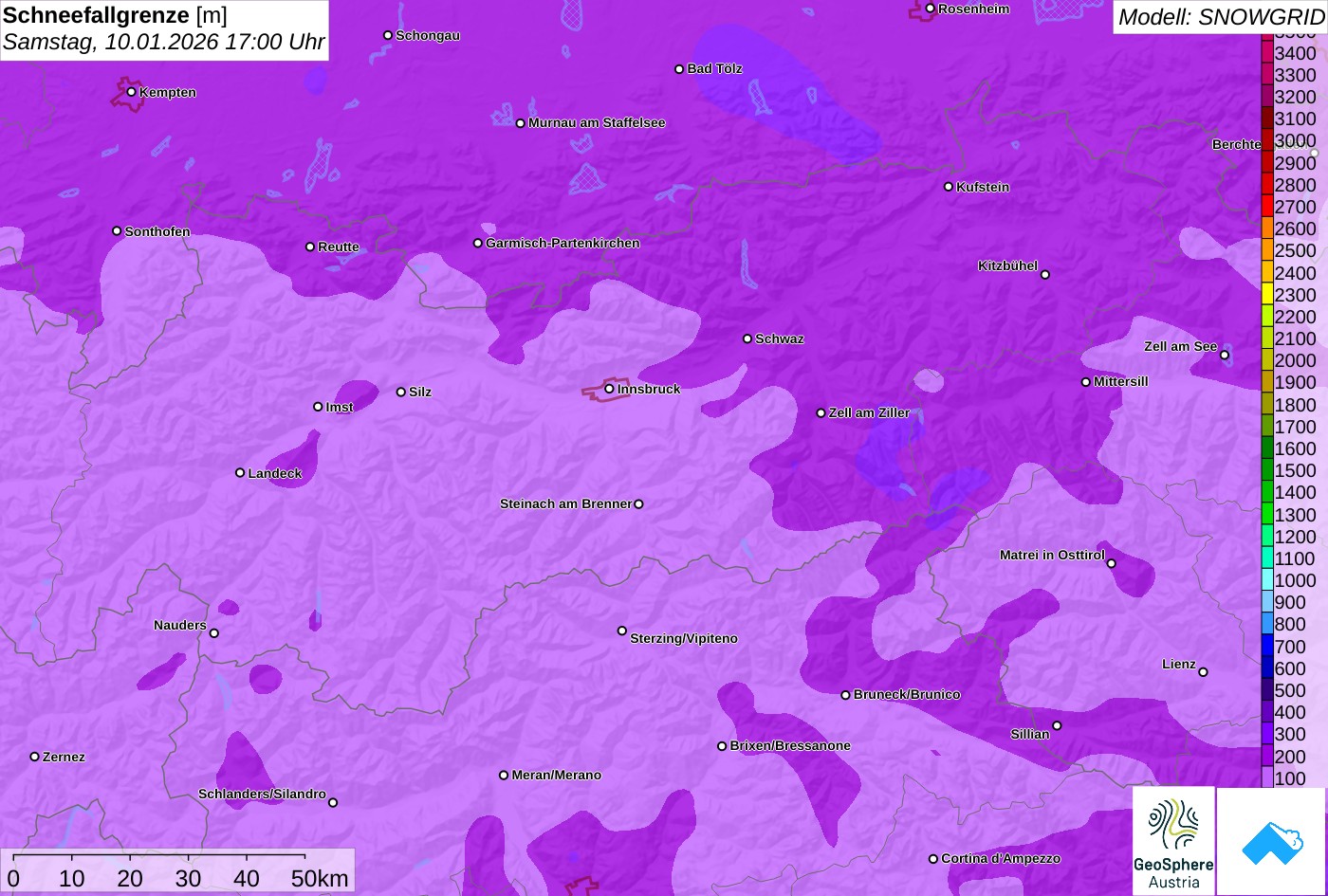The width and height of the screenshot is (1328, 896).
Task: Click the blue 700 legend swatch
Action: click(1267, 647)
